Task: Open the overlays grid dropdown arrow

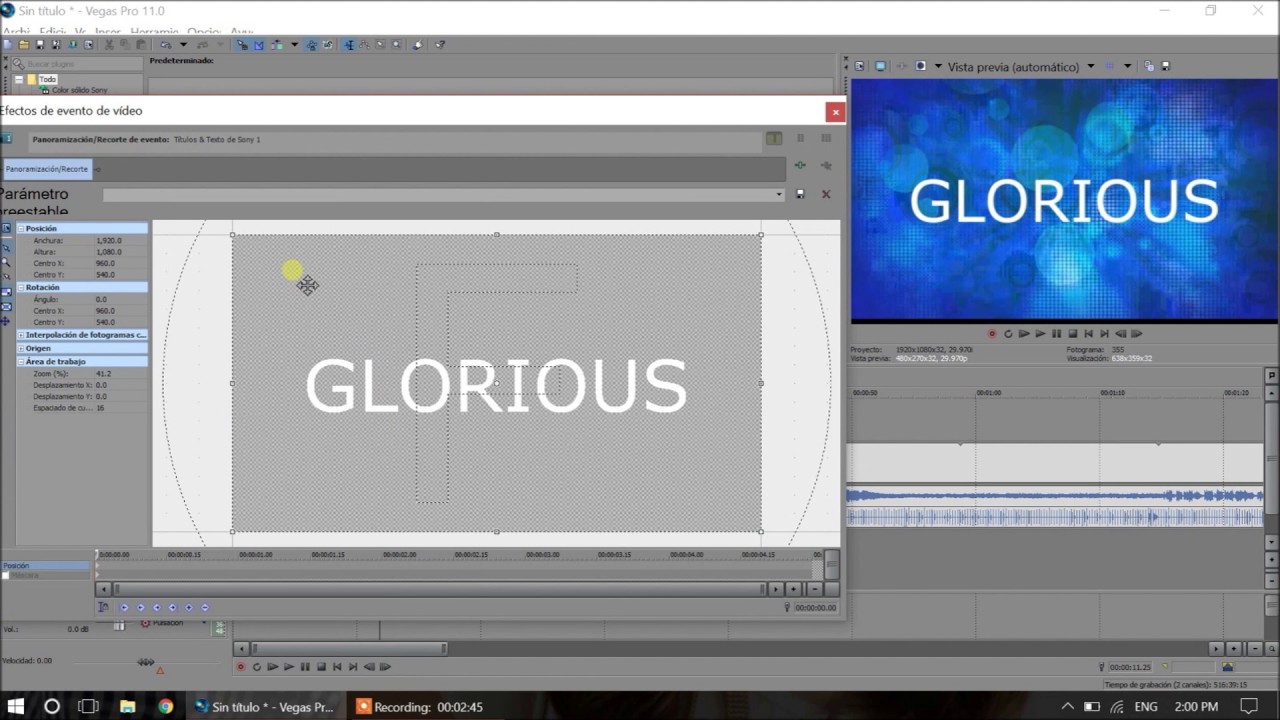Action: tap(1128, 66)
